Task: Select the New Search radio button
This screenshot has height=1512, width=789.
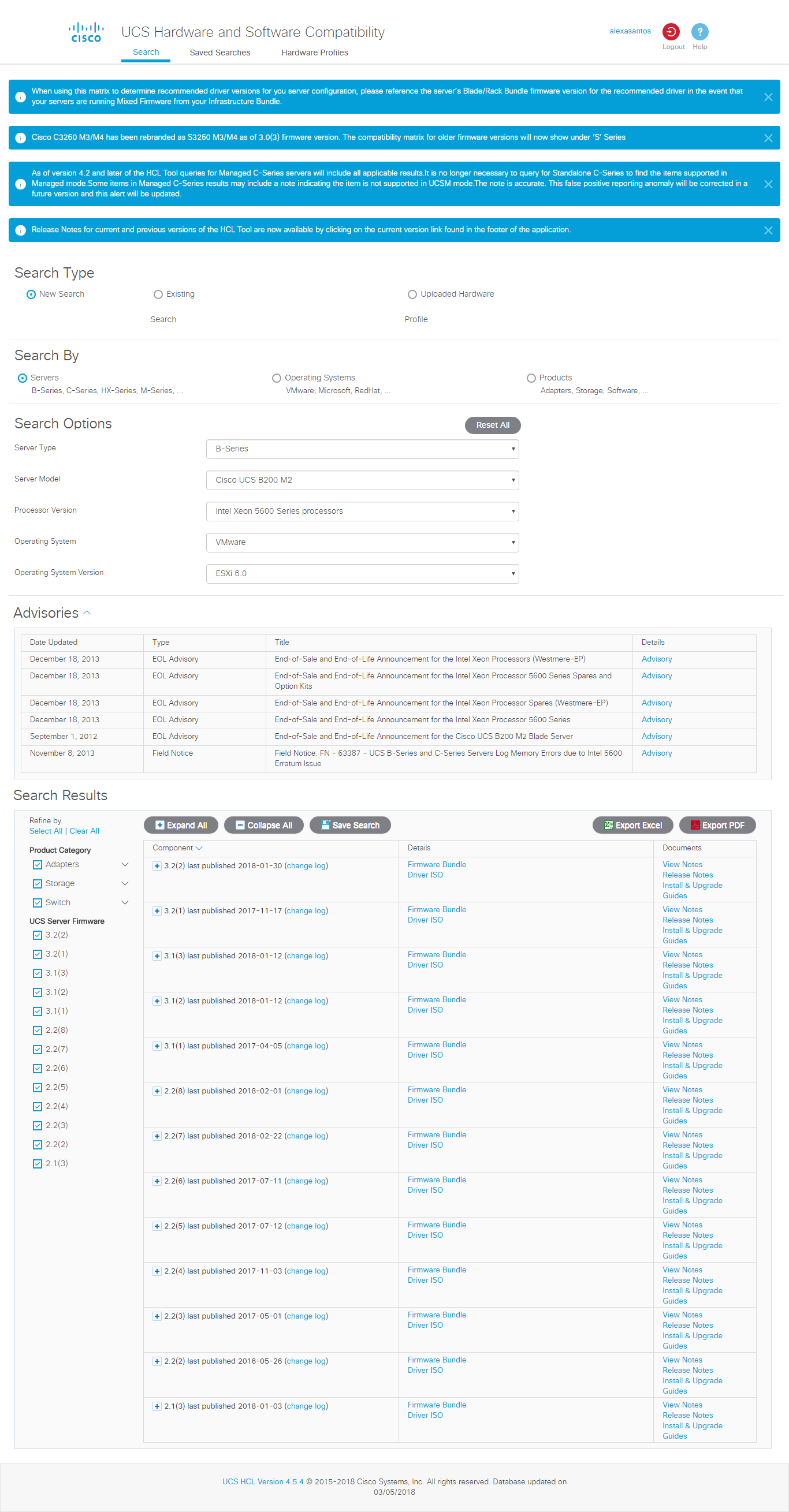Action: [x=31, y=294]
